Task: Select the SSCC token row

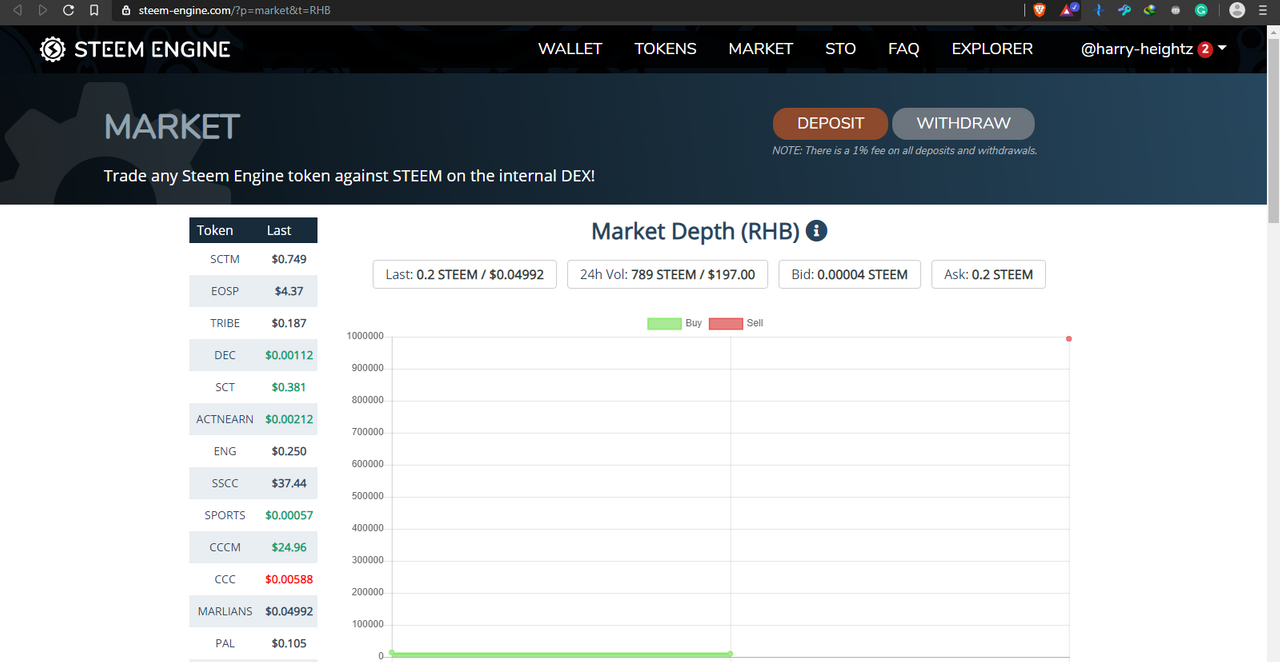Action: click(253, 483)
